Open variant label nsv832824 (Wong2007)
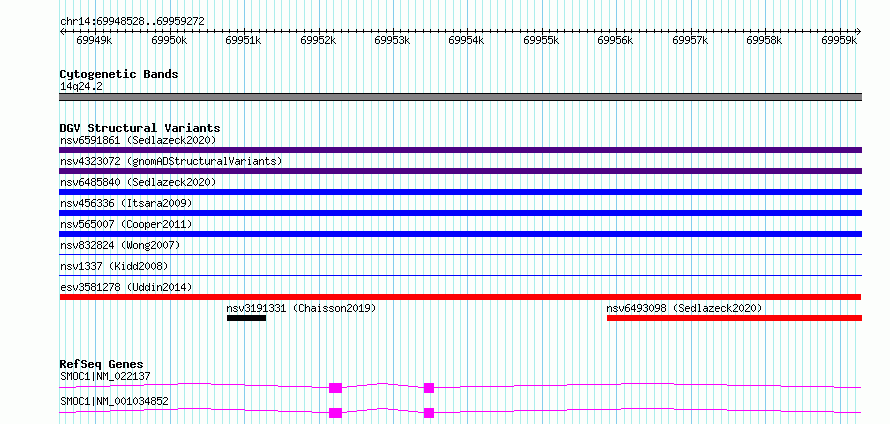Screen dimensions: 890x424 click(120, 245)
